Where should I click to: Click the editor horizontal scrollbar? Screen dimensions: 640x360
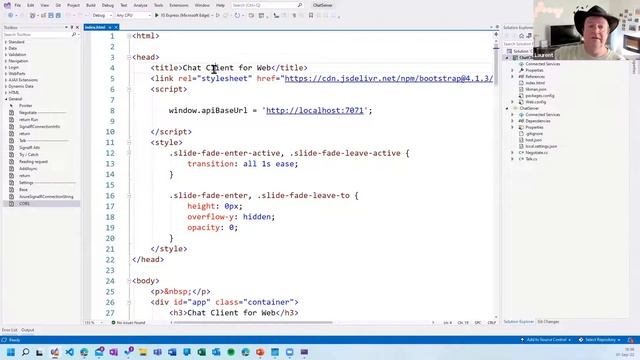[x=253, y=322]
